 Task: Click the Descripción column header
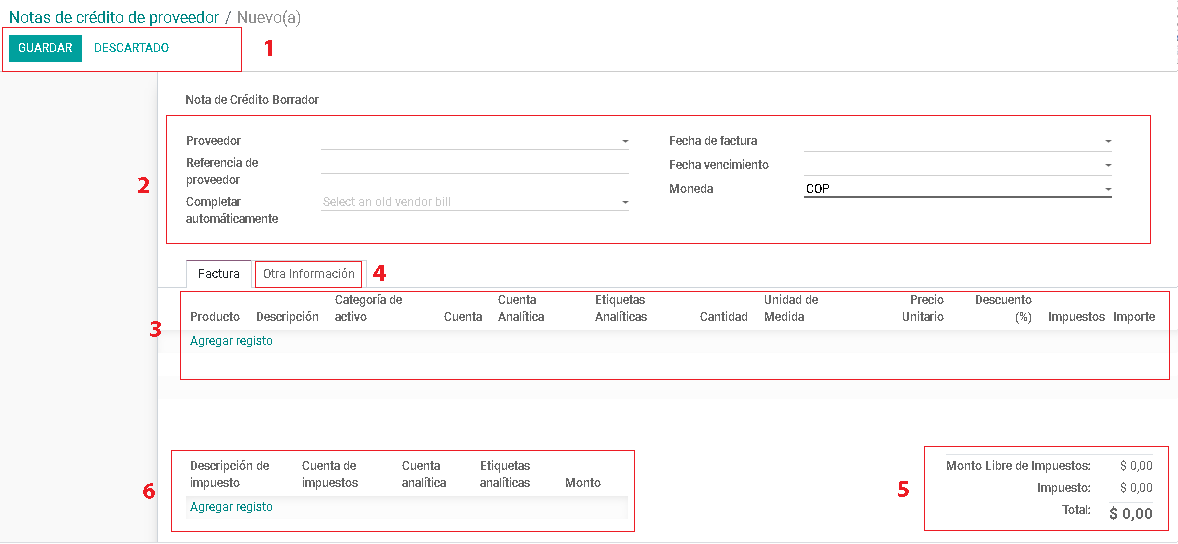coord(288,317)
